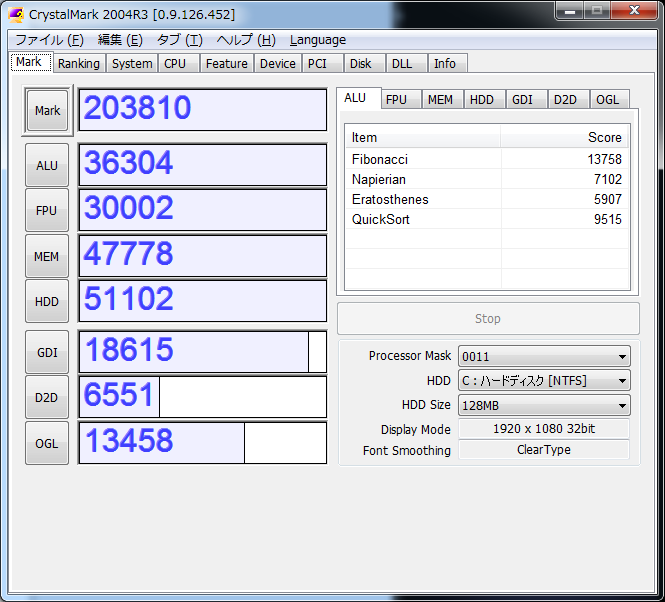The height and width of the screenshot is (602, 665).
Task: Run the GDI benchmark button
Action: coord(47,352)
